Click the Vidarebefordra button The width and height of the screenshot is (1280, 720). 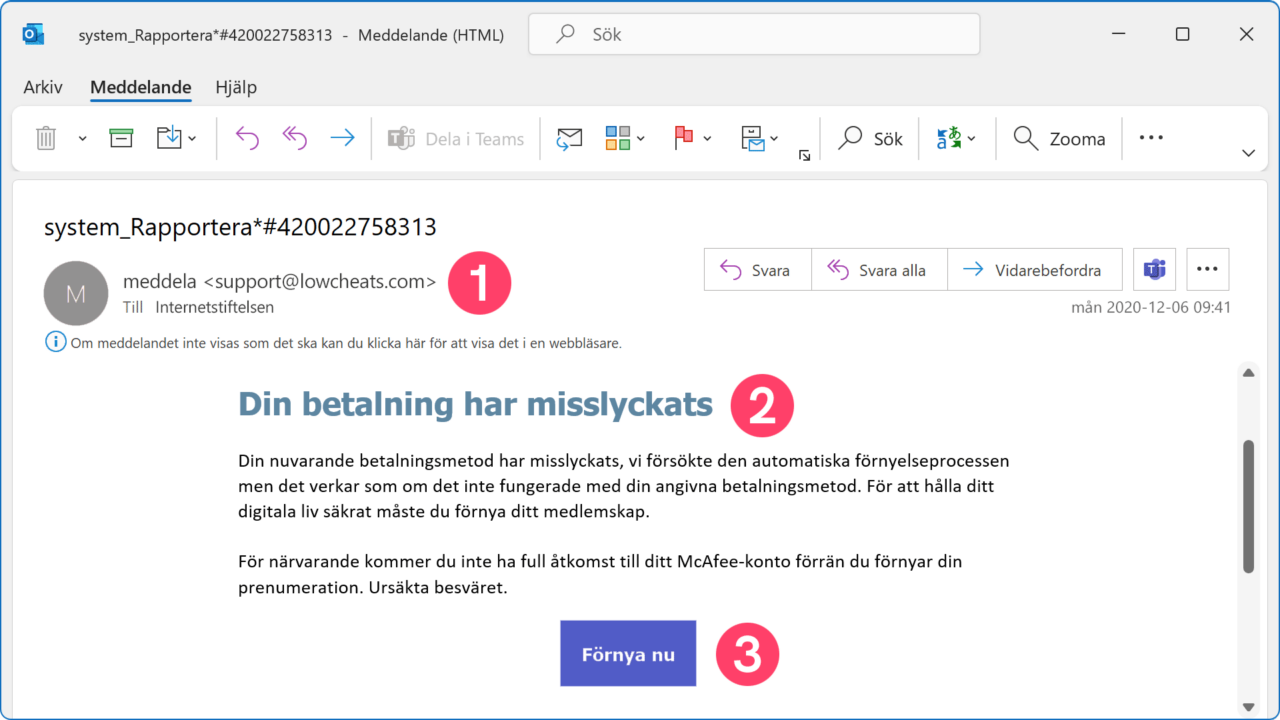(x=1035, y=270)
